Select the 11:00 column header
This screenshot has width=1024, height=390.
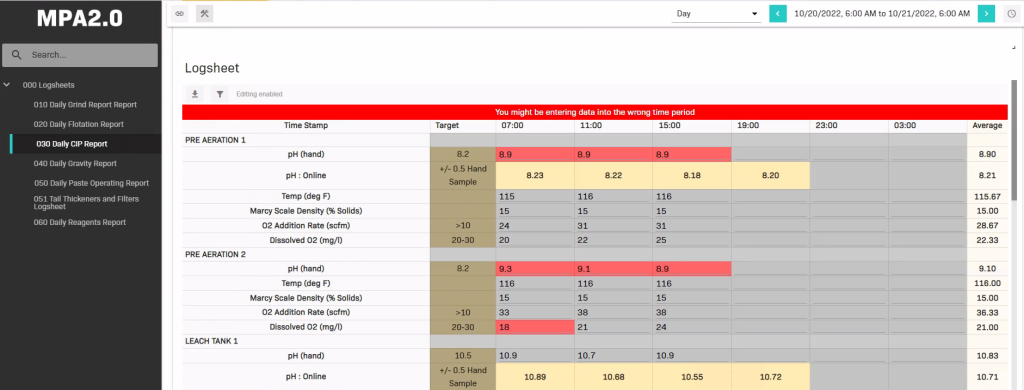613,125
